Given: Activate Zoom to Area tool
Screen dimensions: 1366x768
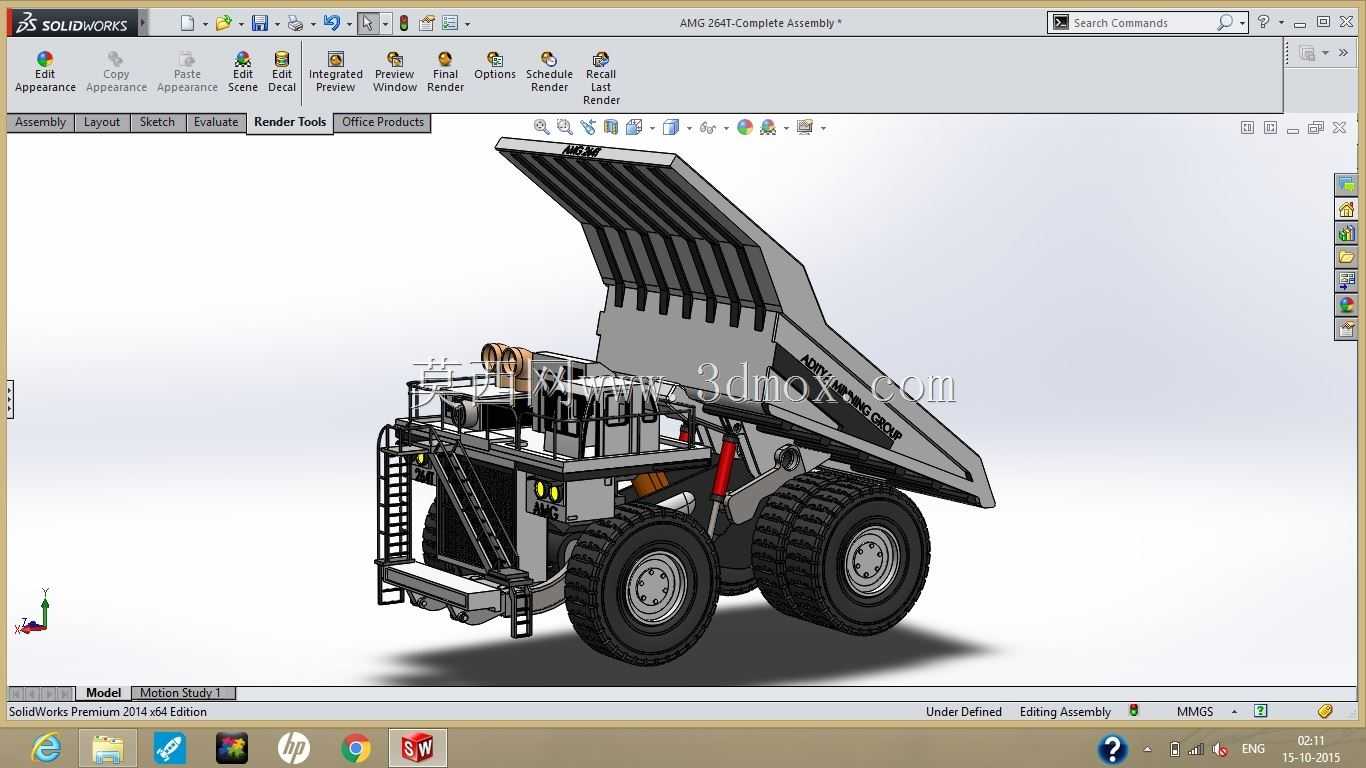Looking at the screenshot, I should pos(564,127).
